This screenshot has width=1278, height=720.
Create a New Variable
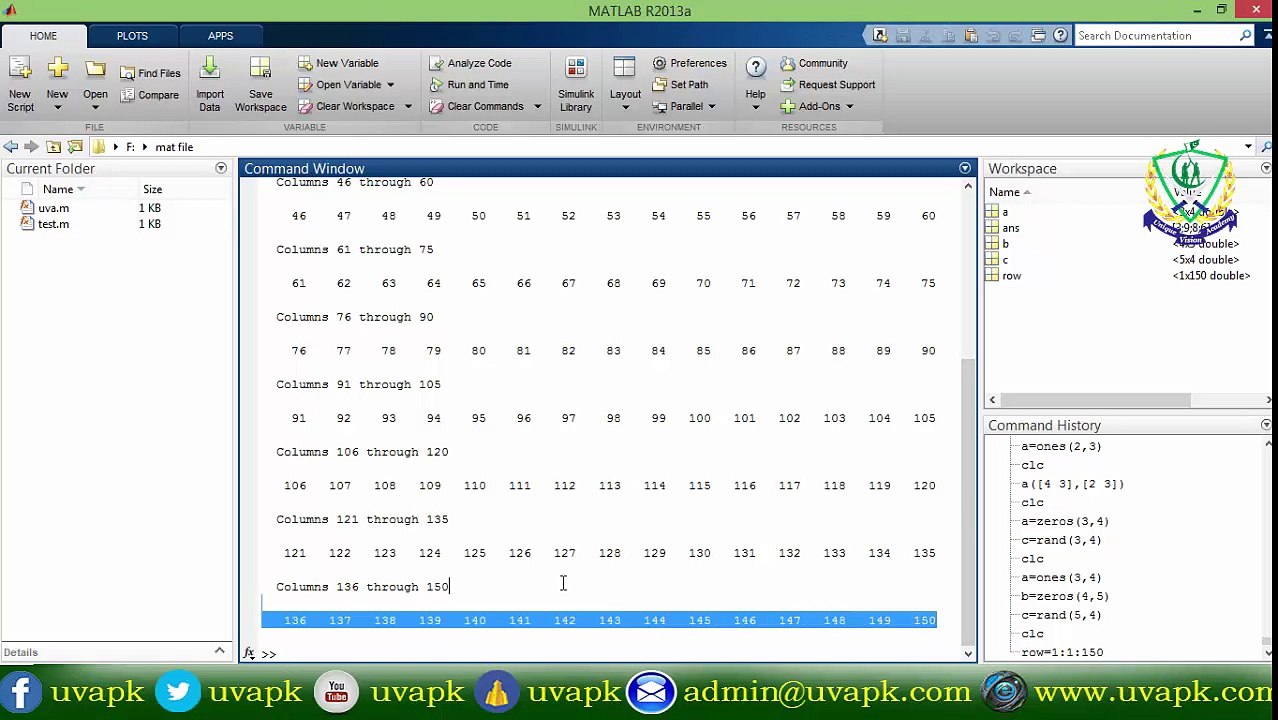pos(338,63)
